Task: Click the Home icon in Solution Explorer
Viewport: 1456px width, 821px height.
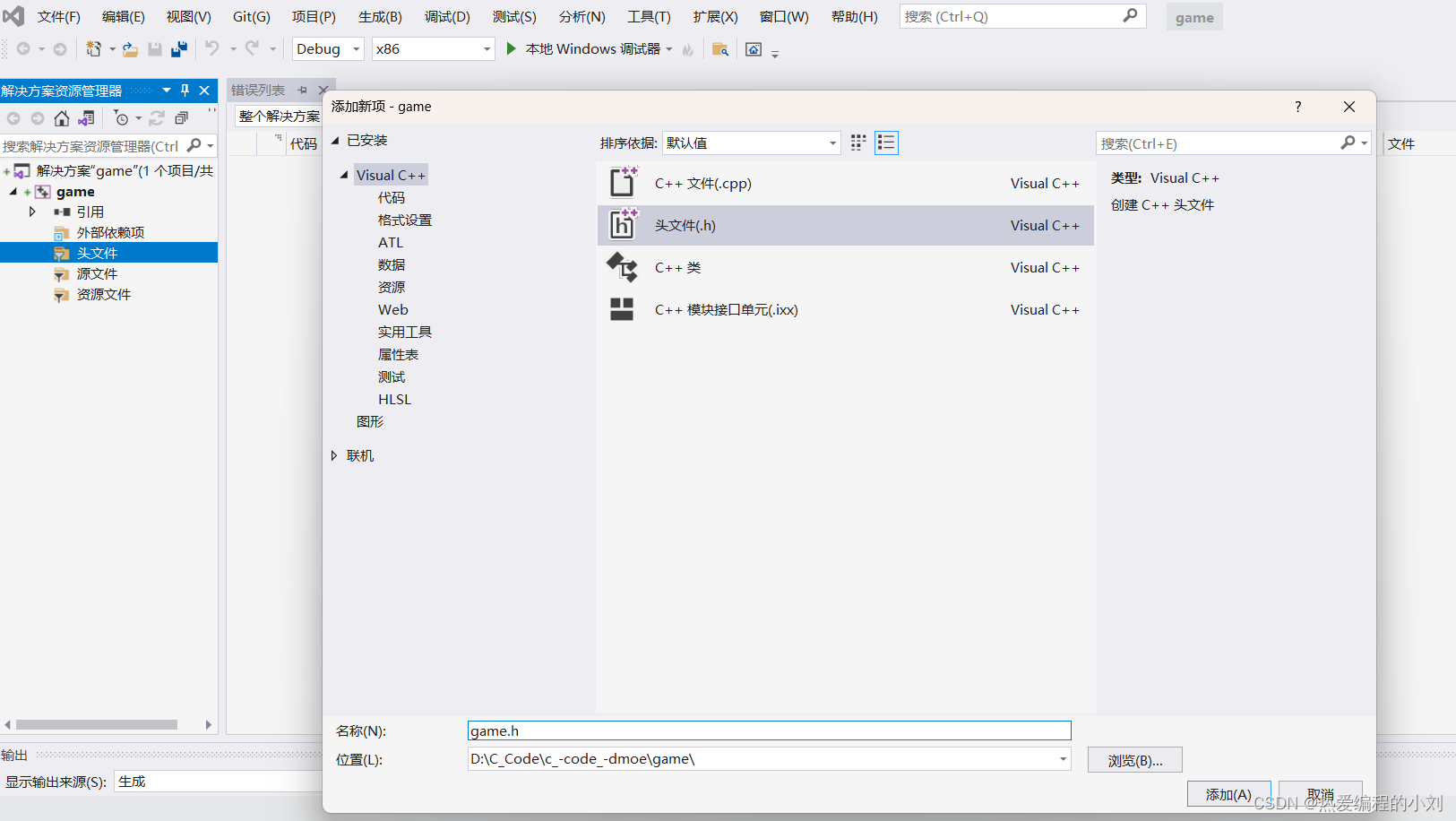Action: 61,118
